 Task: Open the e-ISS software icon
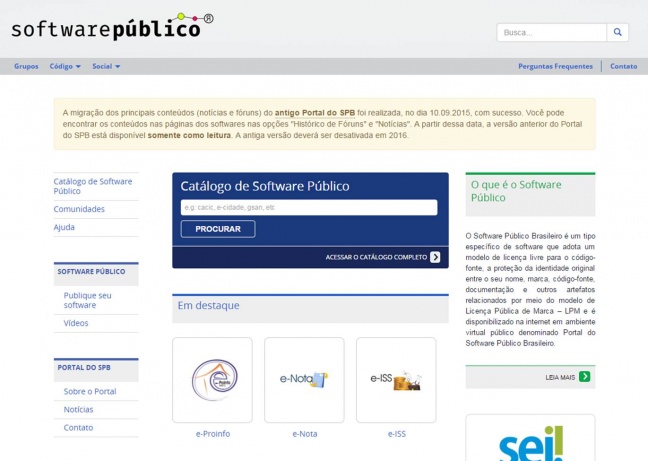[396, 380]
